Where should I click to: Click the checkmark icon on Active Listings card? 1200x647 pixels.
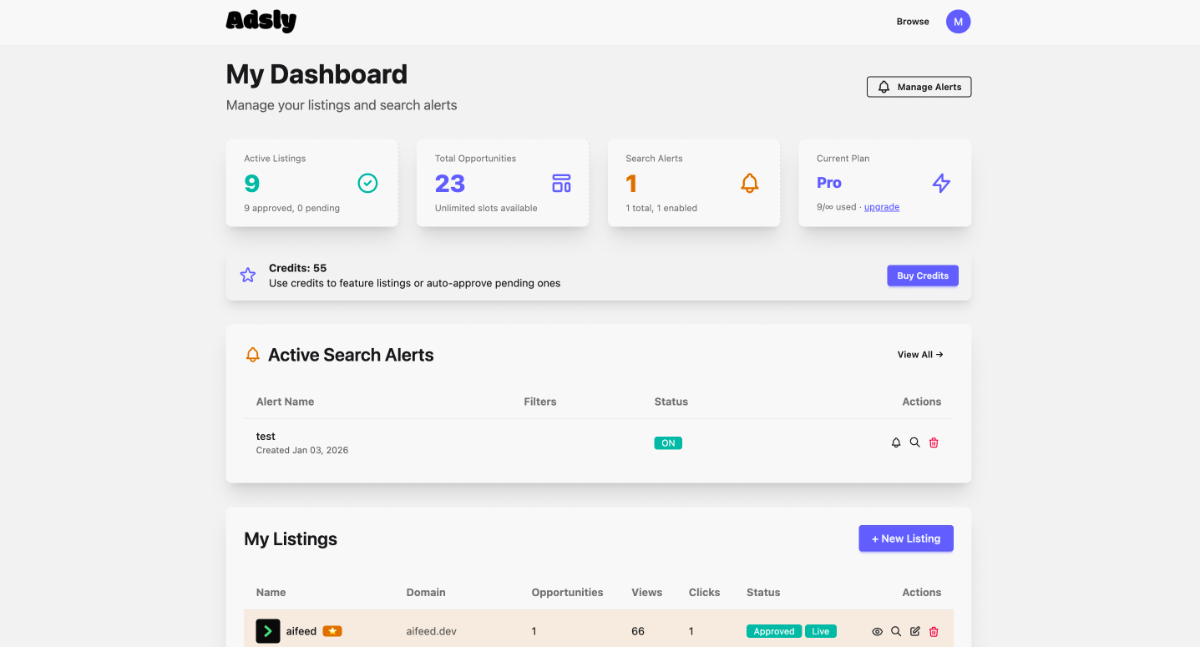click(368, 183)
